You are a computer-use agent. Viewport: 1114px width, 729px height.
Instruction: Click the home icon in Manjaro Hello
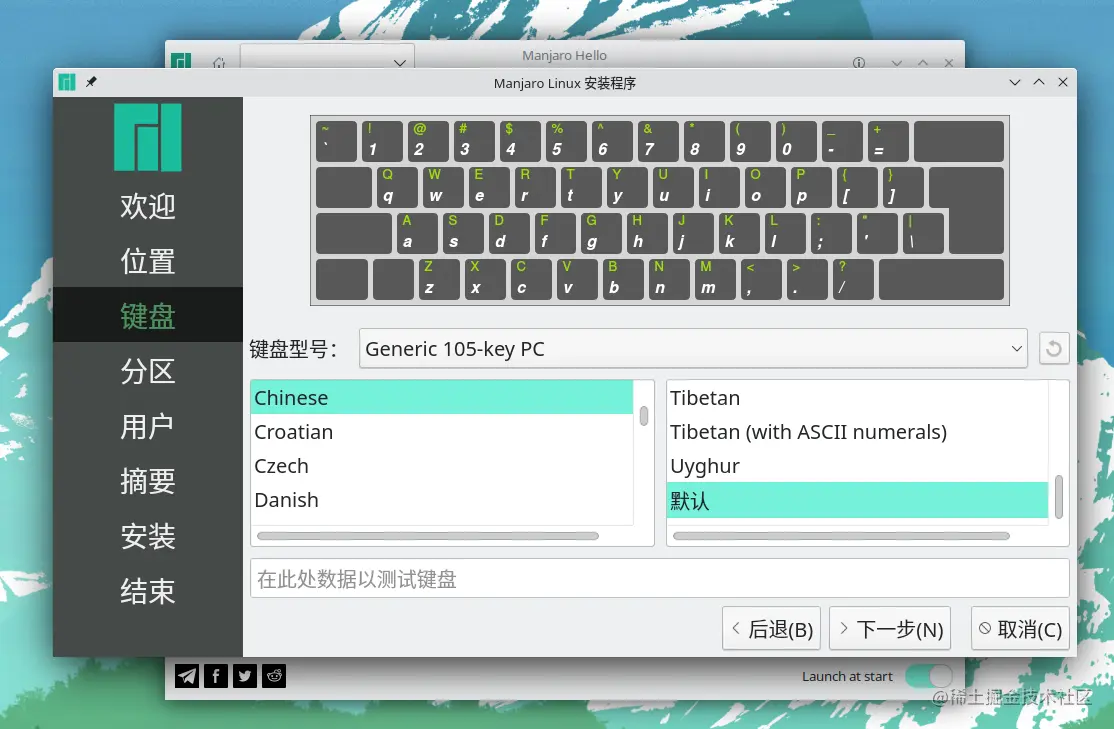pos(219,63)
